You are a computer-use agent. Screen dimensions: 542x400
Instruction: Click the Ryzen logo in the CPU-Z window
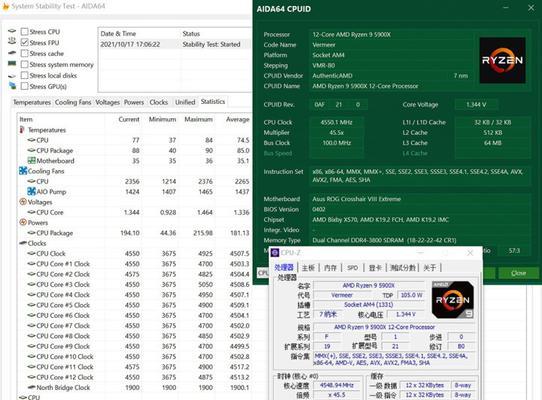point(452,300)
